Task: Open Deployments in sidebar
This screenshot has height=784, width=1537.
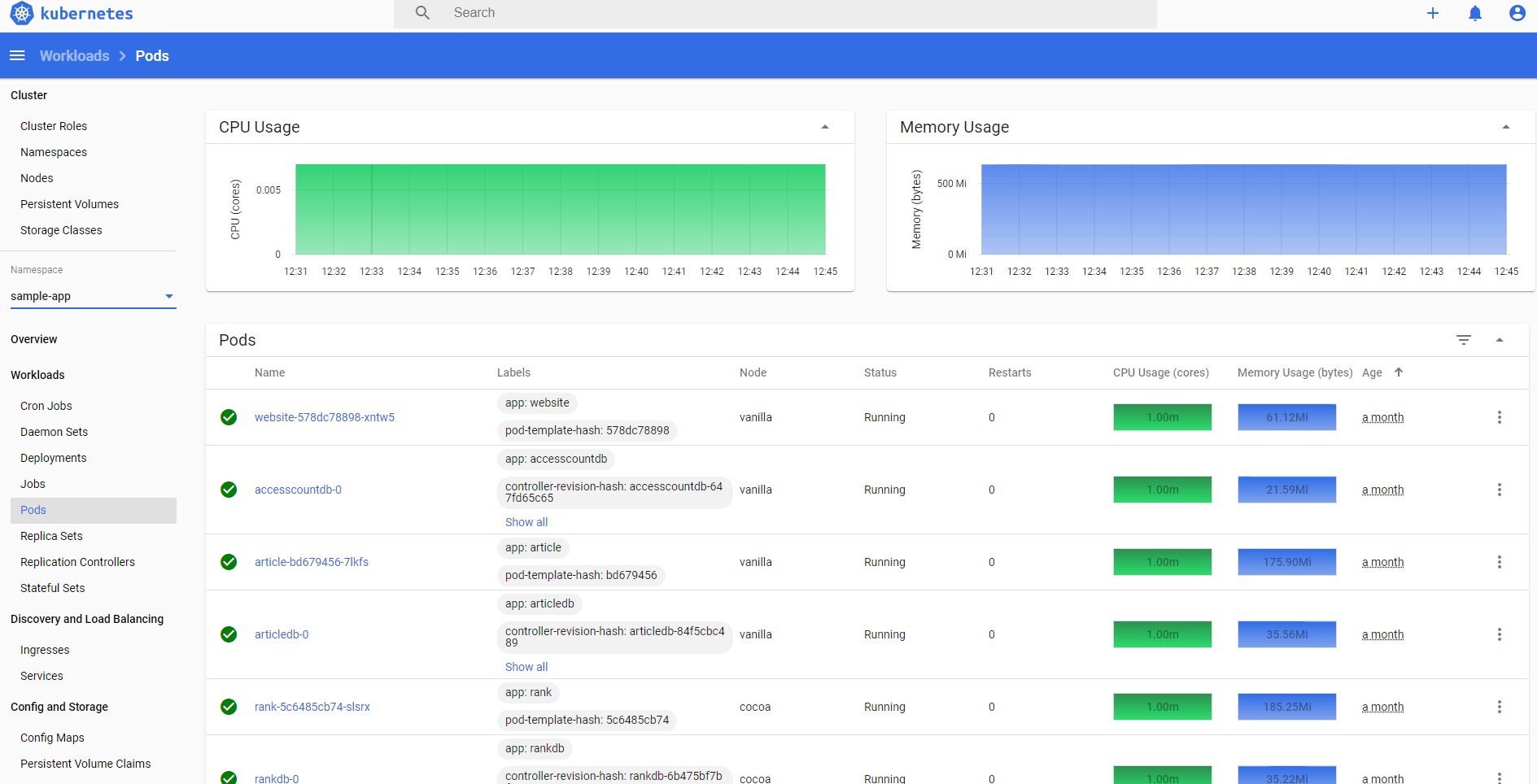Action: tap(53, 458)
